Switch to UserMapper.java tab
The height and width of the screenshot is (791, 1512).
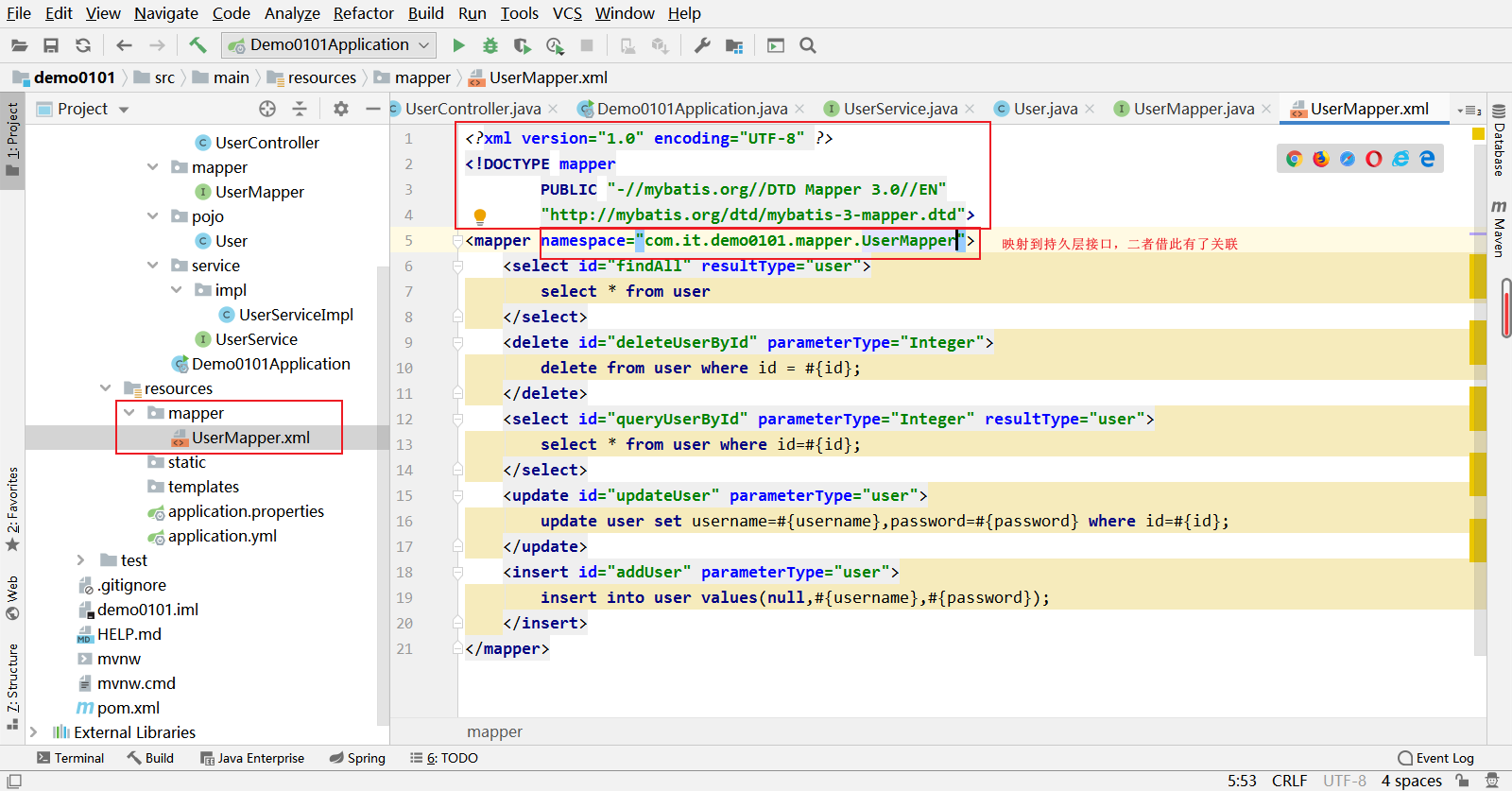[x=1194, y=109]
